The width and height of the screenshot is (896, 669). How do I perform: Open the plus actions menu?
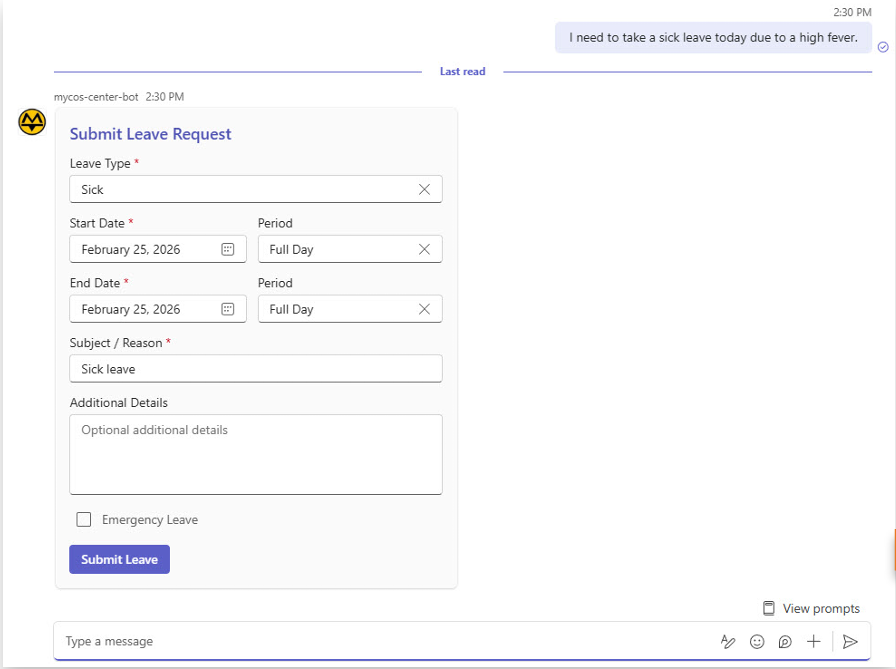pos(814,642)
